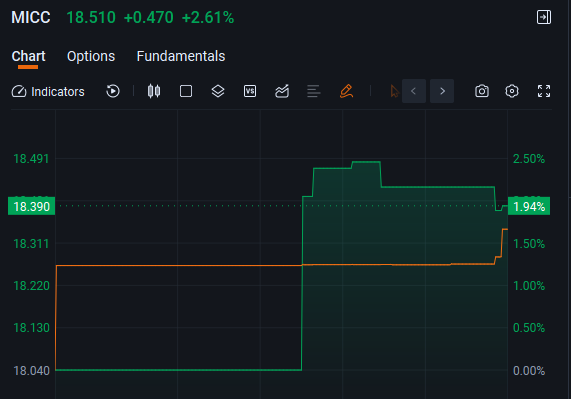Click the previous arrow button
Screen dimensions: 571x399
[414, 91]
